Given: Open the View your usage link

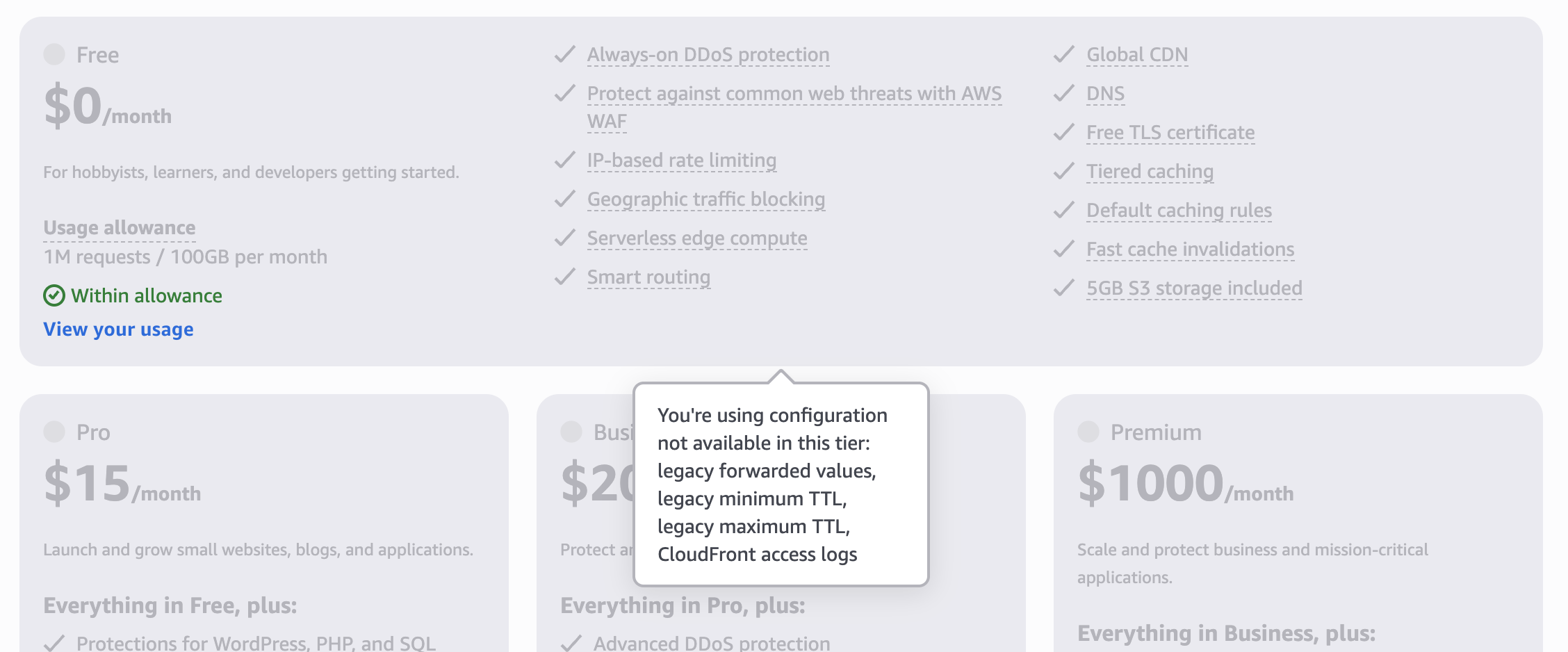Looking at the screenshot, I should pyautogui.click(x=118, y=329).
